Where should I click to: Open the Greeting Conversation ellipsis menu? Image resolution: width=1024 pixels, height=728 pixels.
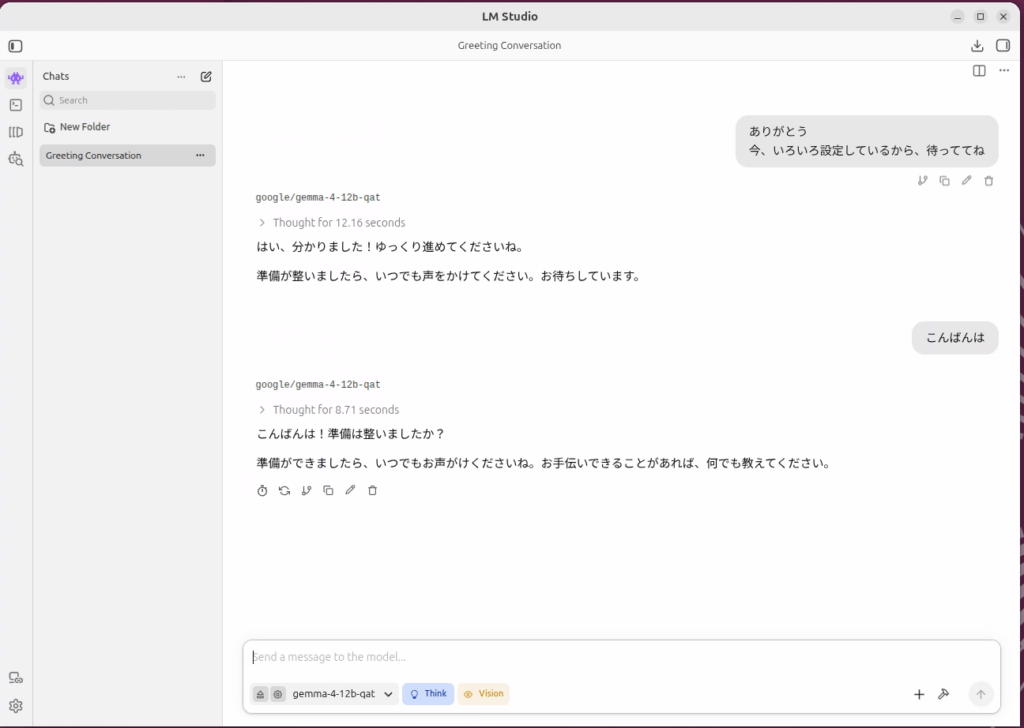[200, 155]
